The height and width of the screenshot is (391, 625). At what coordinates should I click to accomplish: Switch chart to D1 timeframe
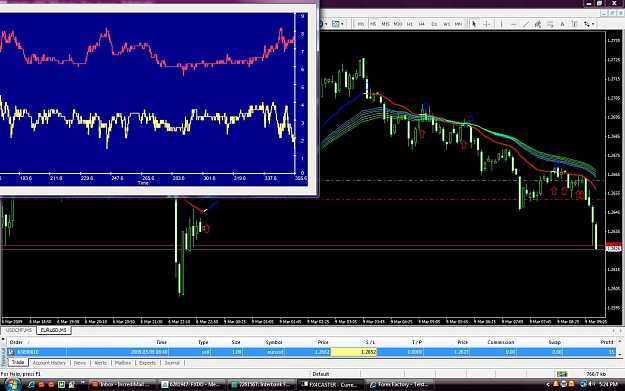pos(434,24)
